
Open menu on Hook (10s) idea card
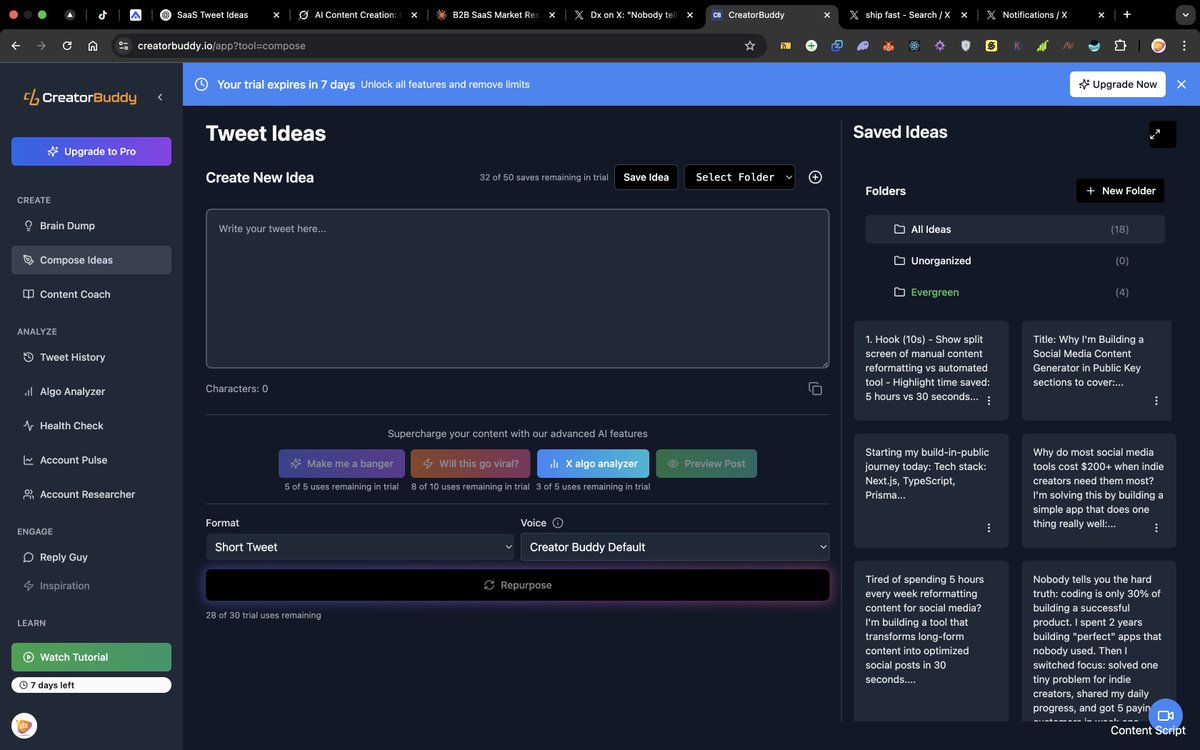989,401
